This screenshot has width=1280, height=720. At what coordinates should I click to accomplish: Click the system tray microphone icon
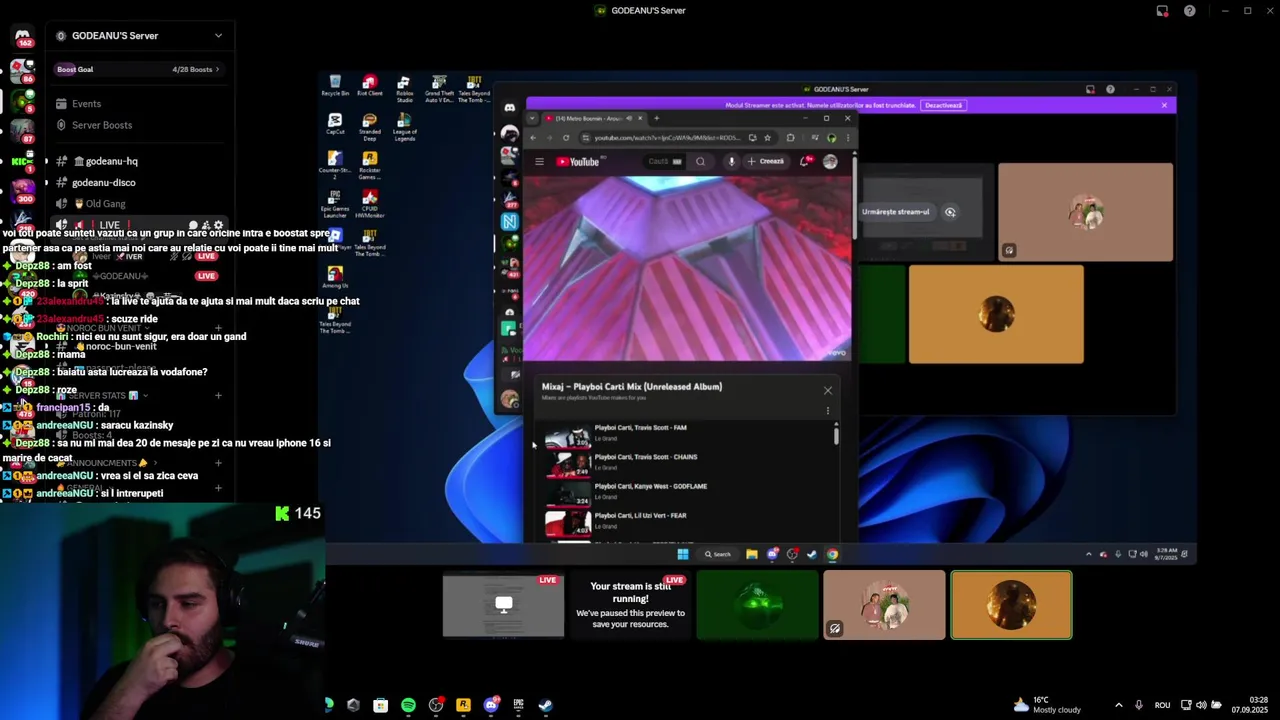click(1139, 706)
